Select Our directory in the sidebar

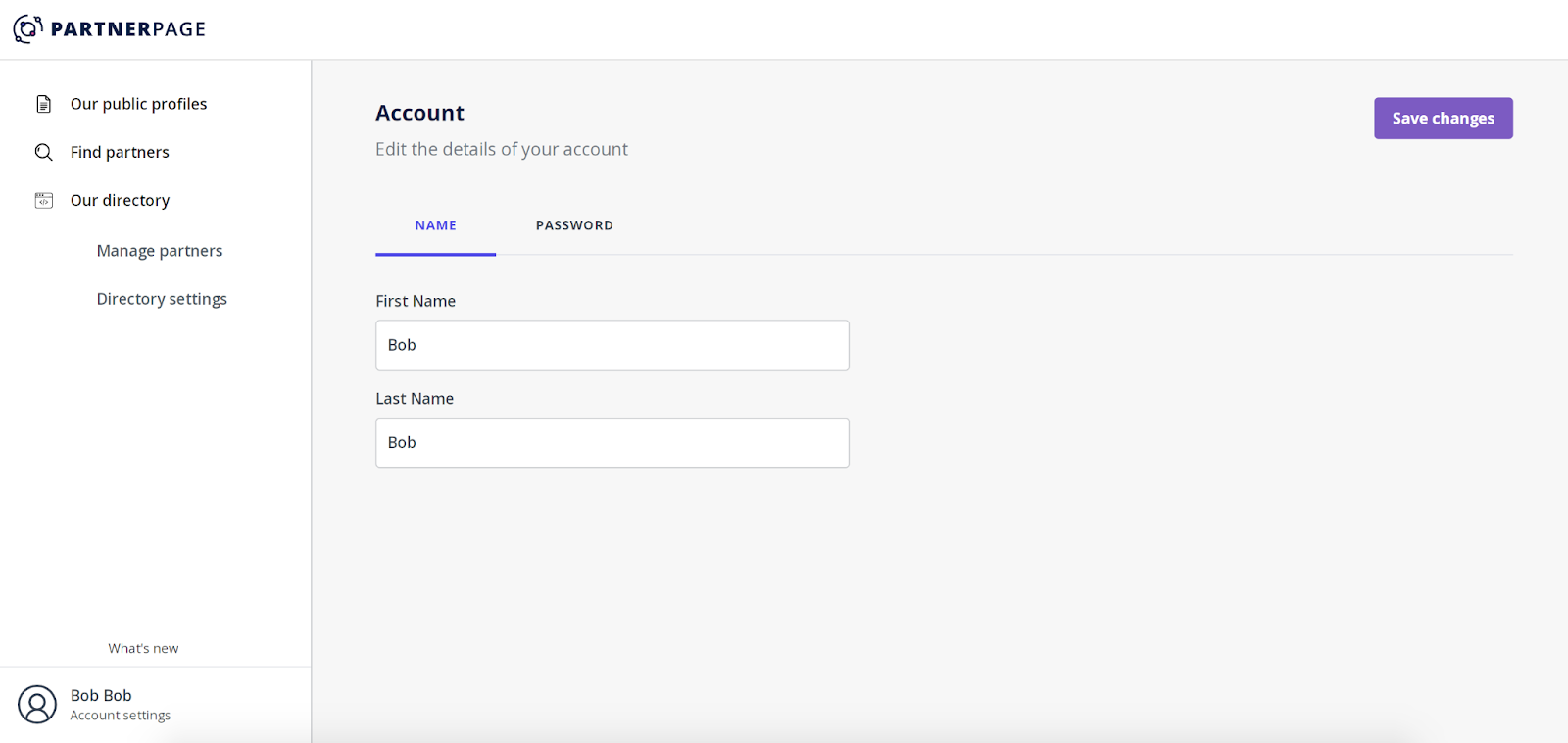pyautogui.click(x=120, y=200)
